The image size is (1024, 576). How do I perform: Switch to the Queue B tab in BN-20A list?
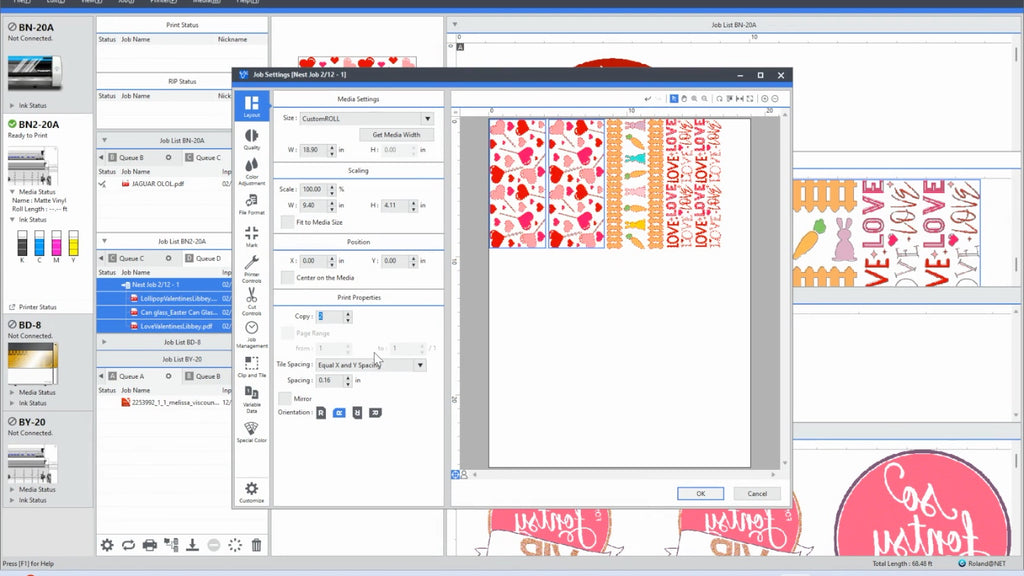pyautogui.click(x=131, y=157)
